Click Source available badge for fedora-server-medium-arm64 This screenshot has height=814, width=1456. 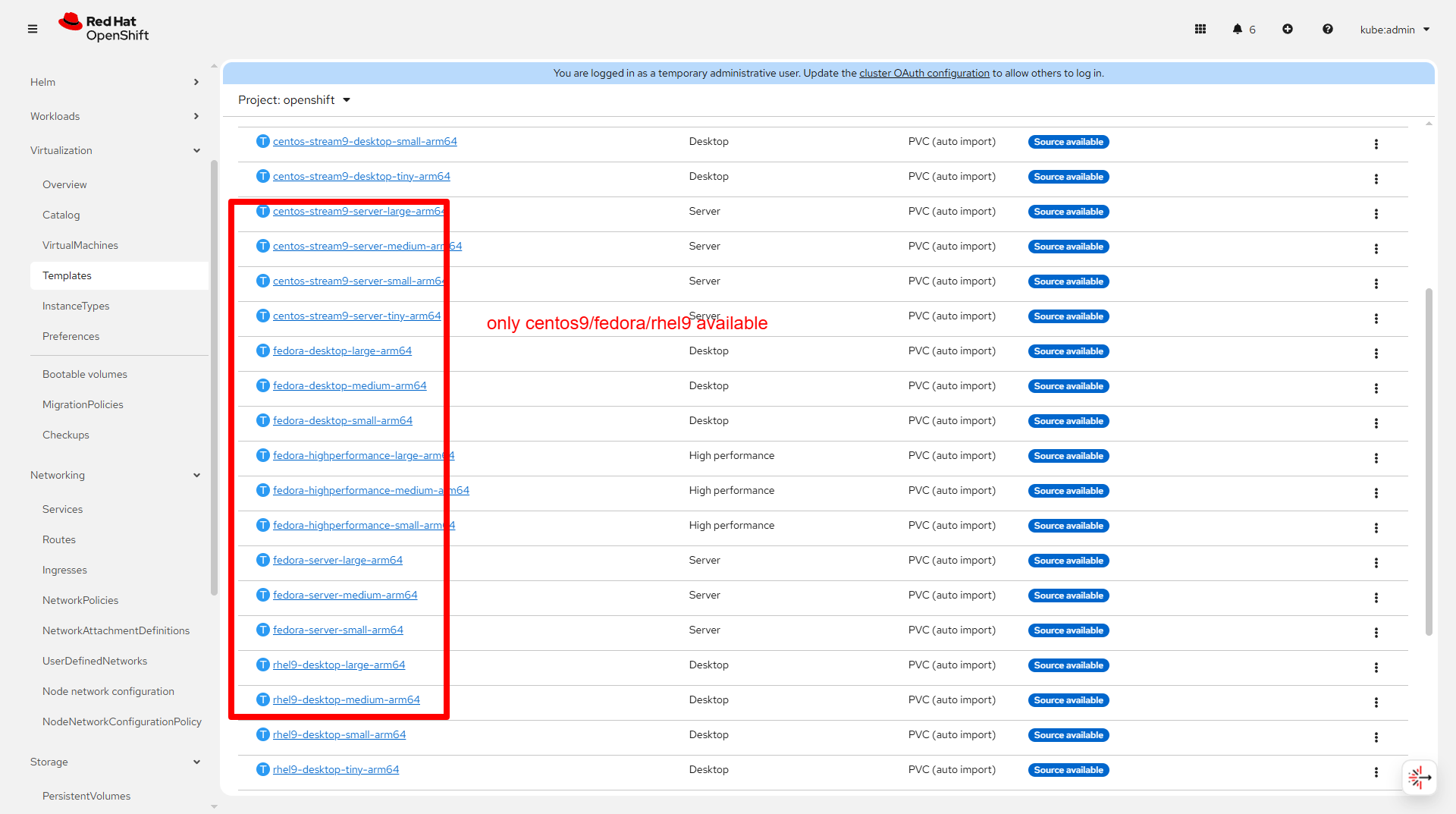click(x=1068, y=596)
